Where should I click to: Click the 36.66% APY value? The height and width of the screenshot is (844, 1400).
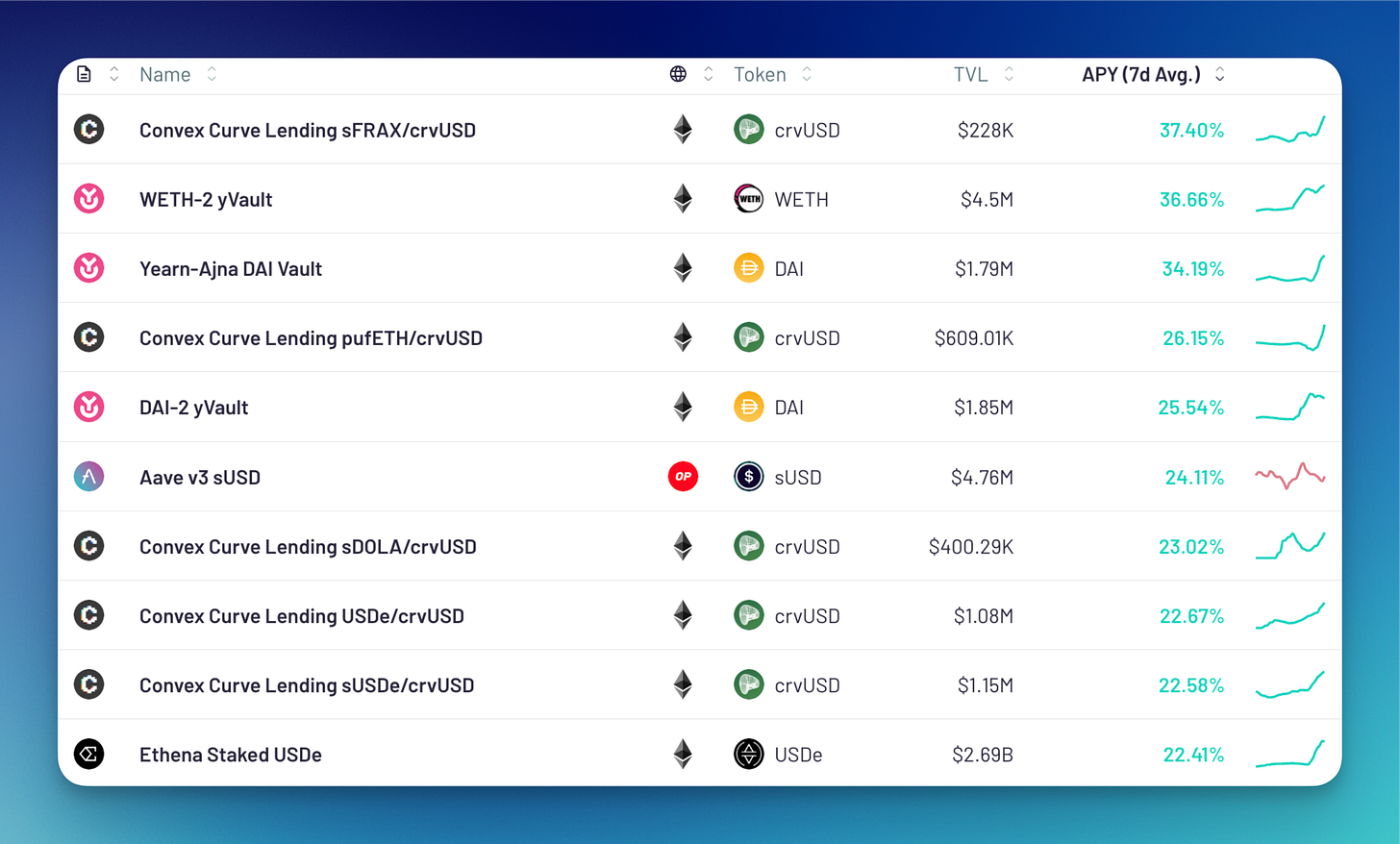1191,200
